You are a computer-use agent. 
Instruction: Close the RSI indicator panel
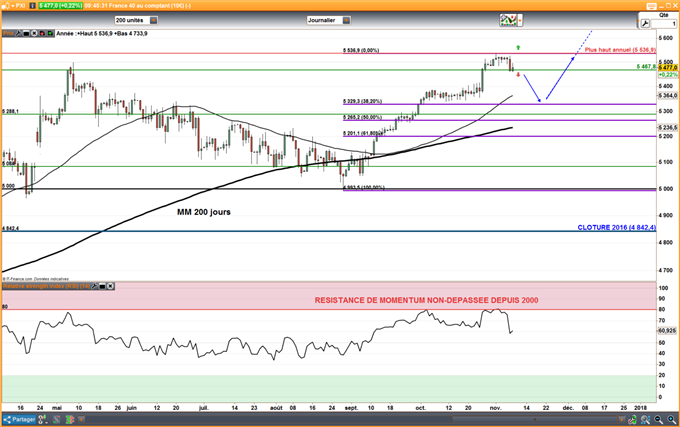[x=111, y=286]
